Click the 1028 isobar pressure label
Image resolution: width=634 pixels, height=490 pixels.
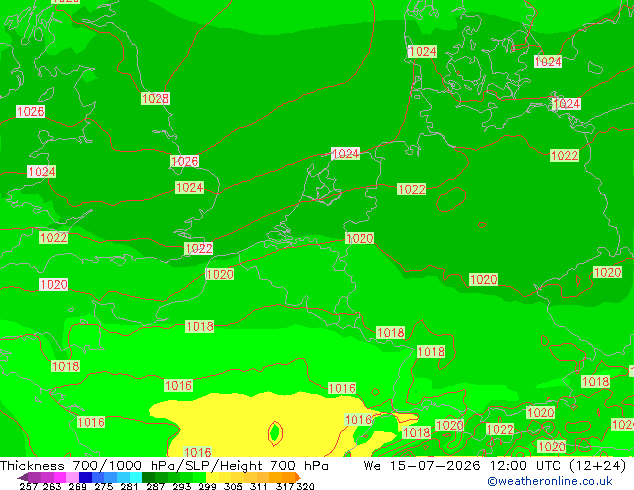pos(155,98)
